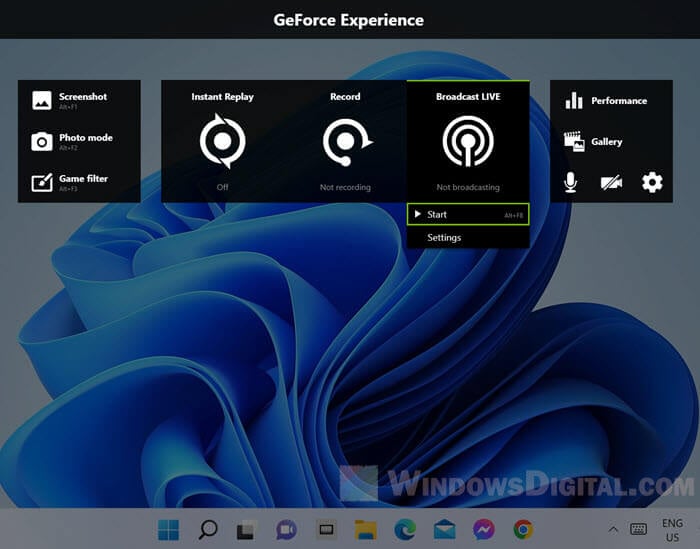
Task: Open Task View on the taskbar
Action: [x=246, y=530]
